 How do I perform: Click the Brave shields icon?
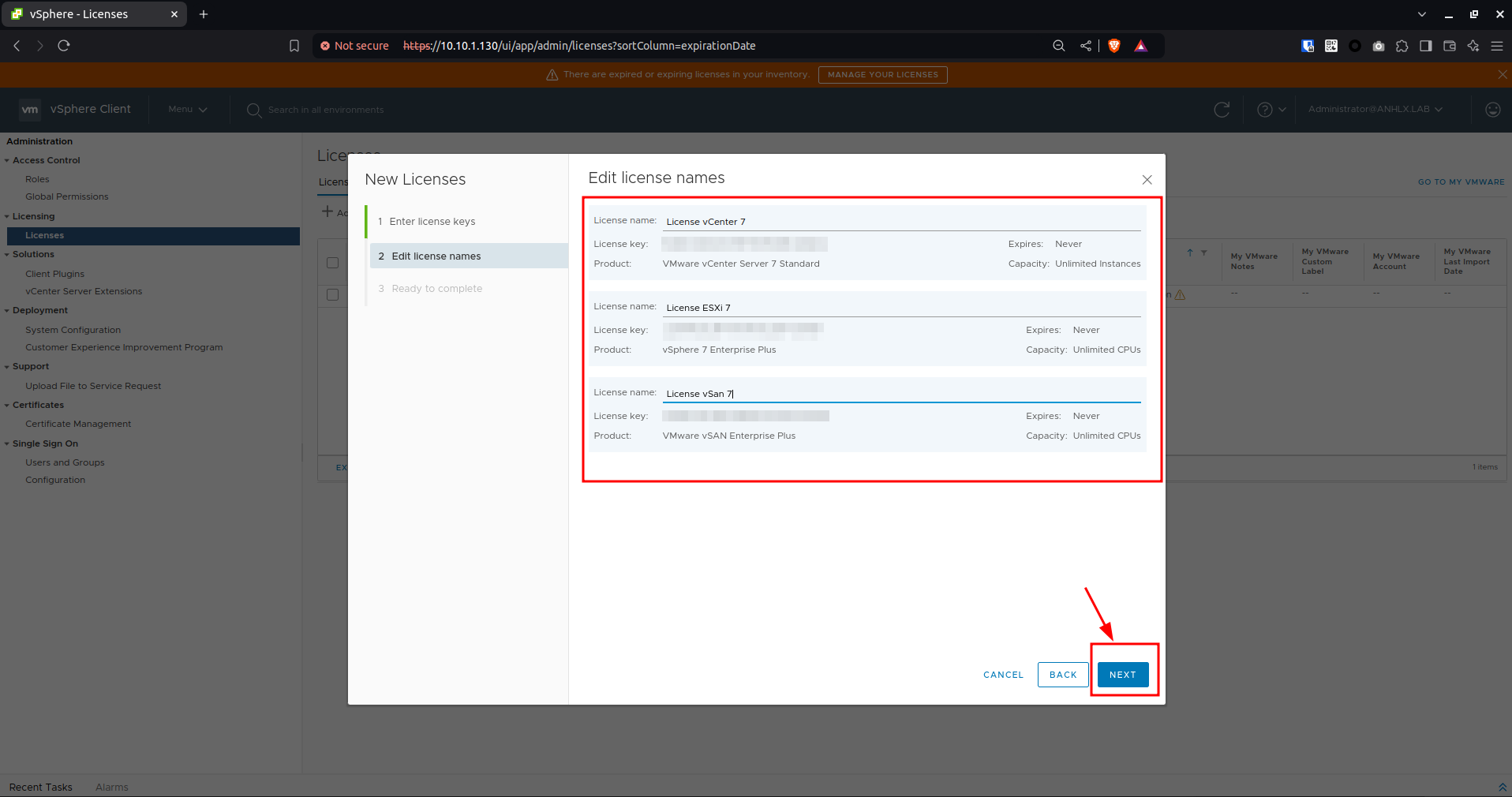[x=1114, y=46]
